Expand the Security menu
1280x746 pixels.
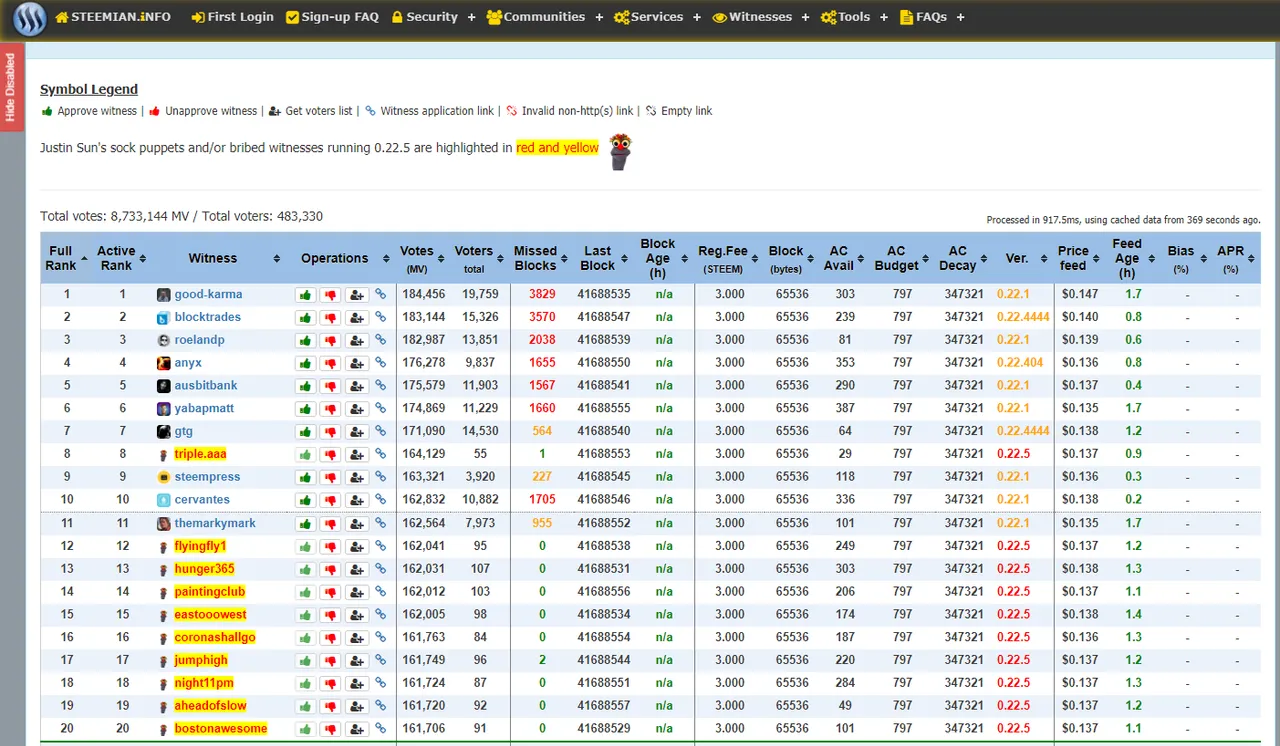433,17
